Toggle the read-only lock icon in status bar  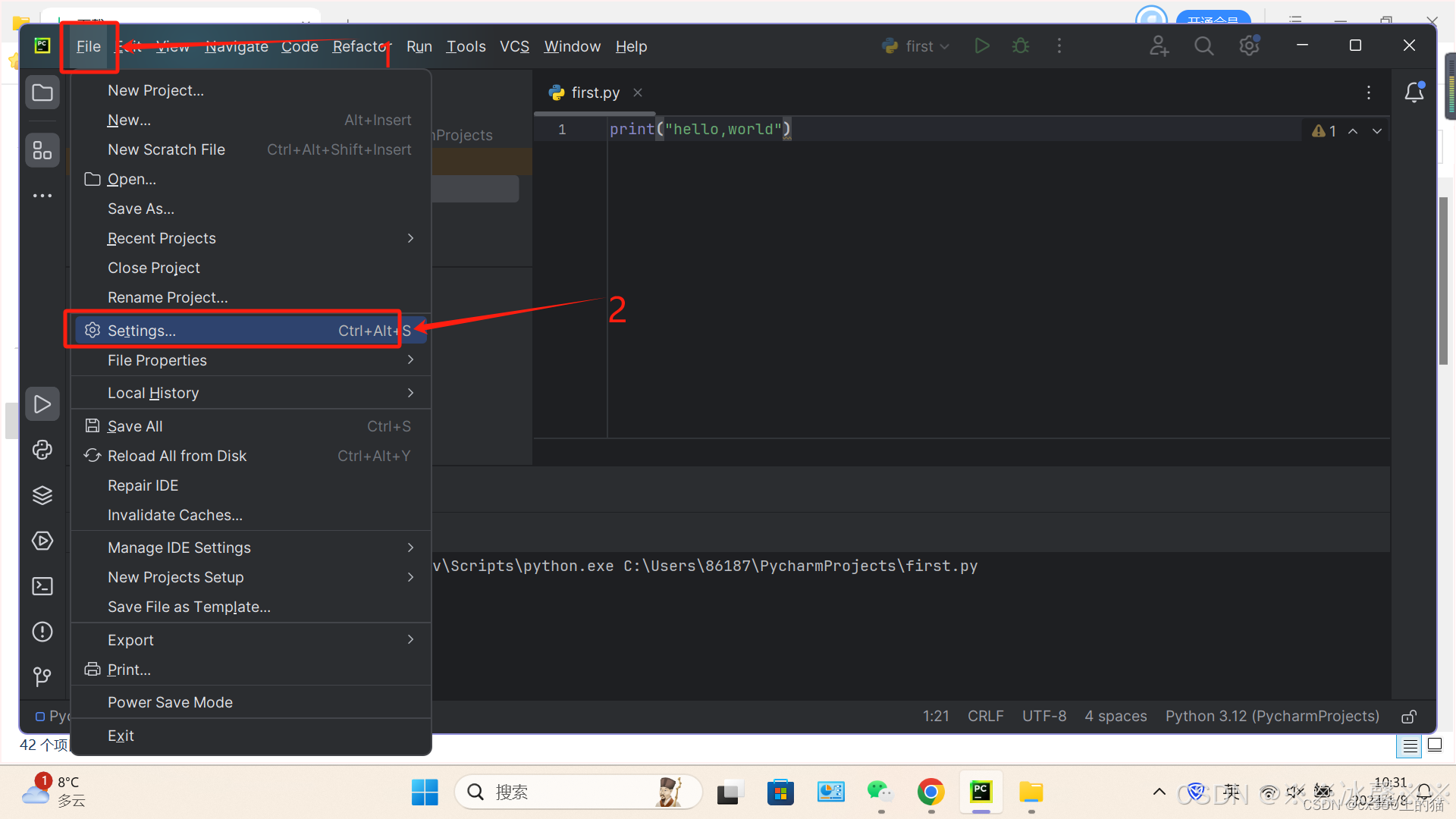pos(1409,717)
